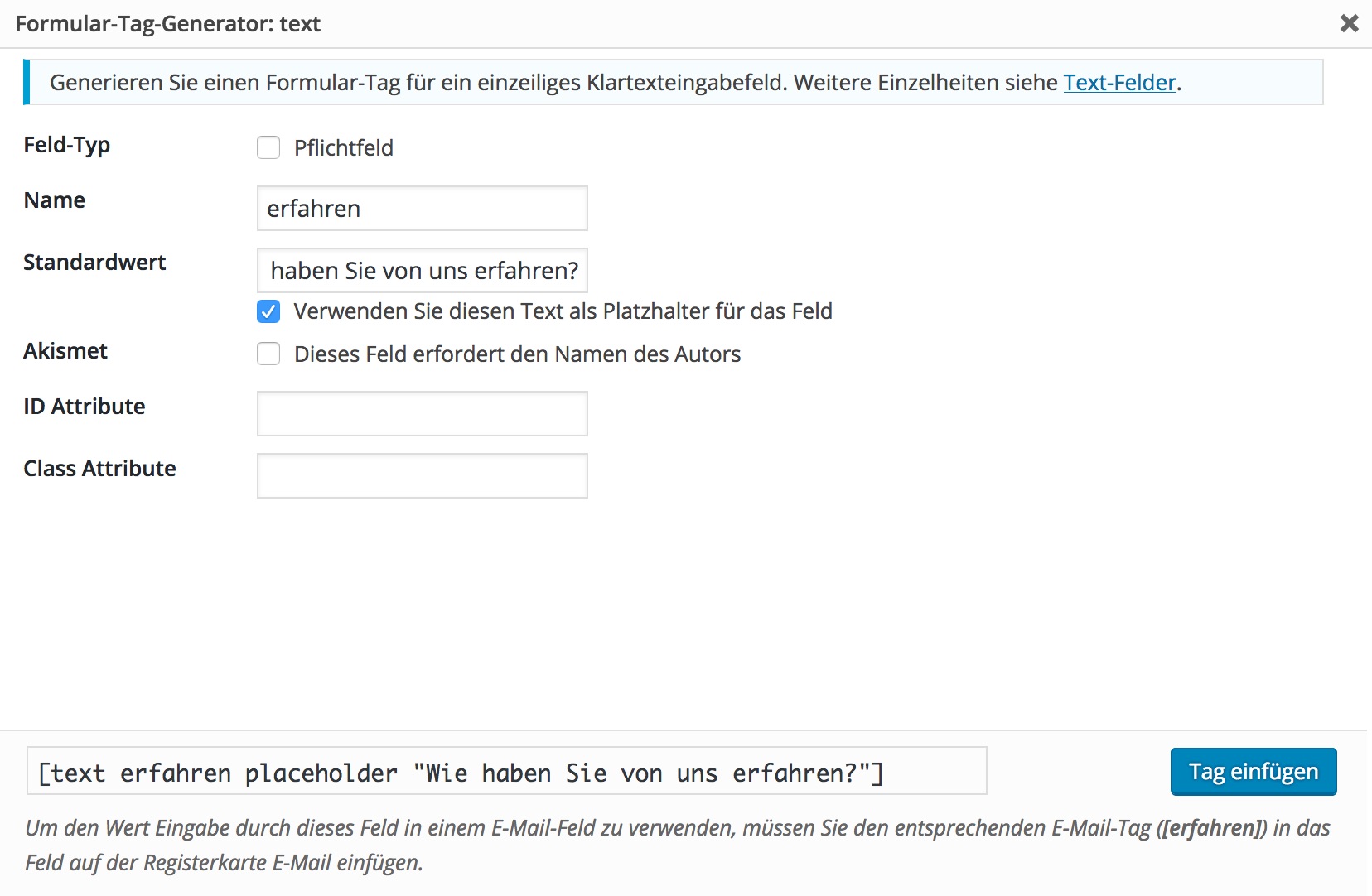This screenshot has width=1372, height=896.
Task: Uncheck the use-as-placeholder checkbox
Action: [268, 311]
